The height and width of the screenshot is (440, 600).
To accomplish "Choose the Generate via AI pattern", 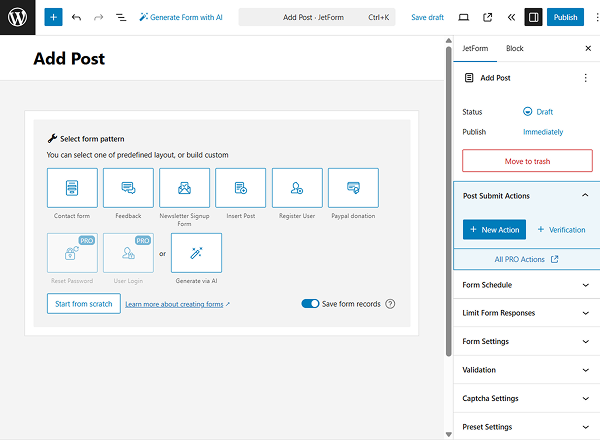I will 196,253.
